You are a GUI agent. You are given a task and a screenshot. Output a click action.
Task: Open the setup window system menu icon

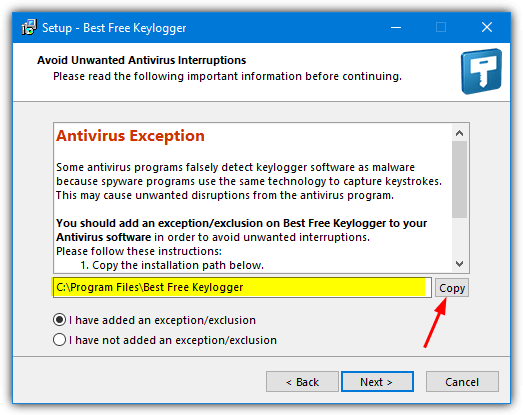(29, 27)
